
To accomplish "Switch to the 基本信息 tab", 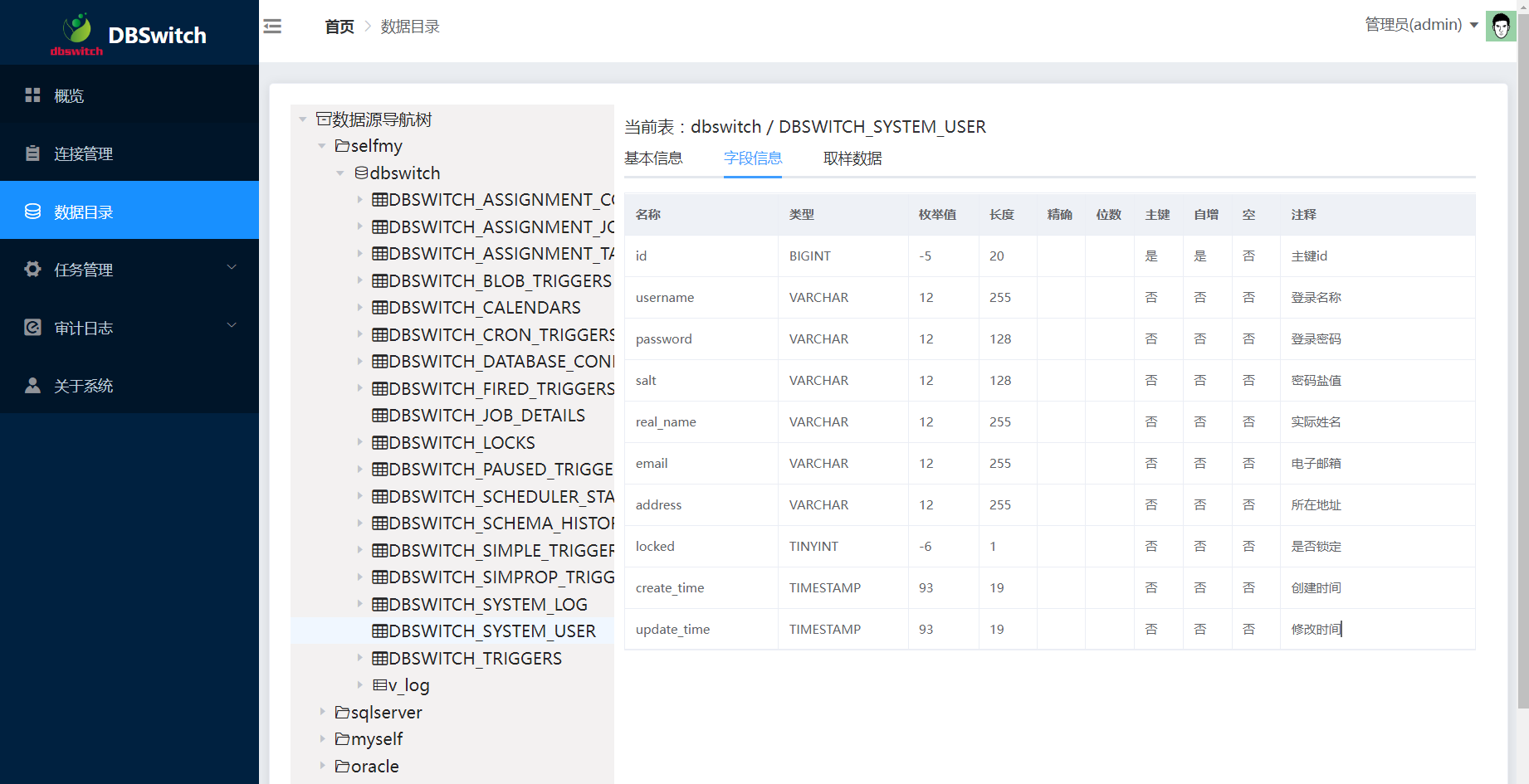I will click(x=653, y=158).
